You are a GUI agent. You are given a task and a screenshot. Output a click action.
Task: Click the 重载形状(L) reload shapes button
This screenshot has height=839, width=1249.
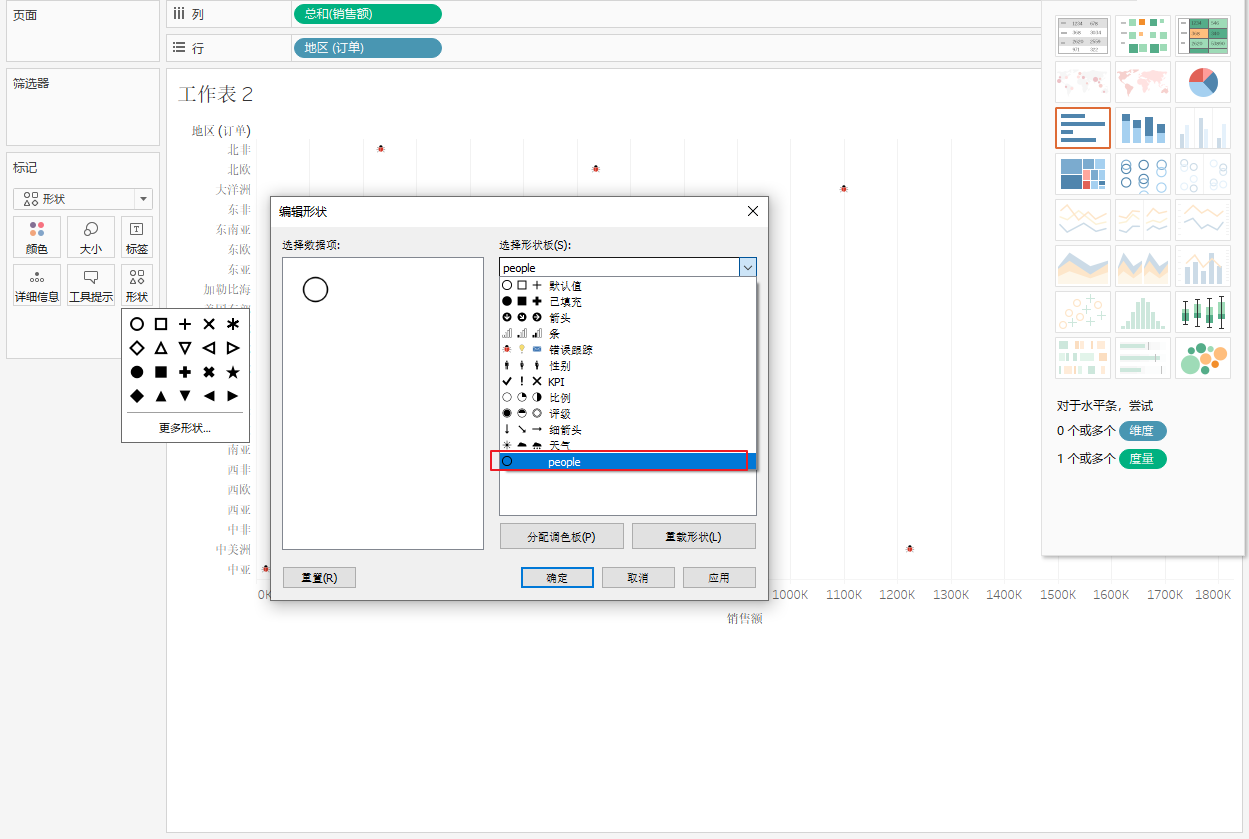pos(694,536)
